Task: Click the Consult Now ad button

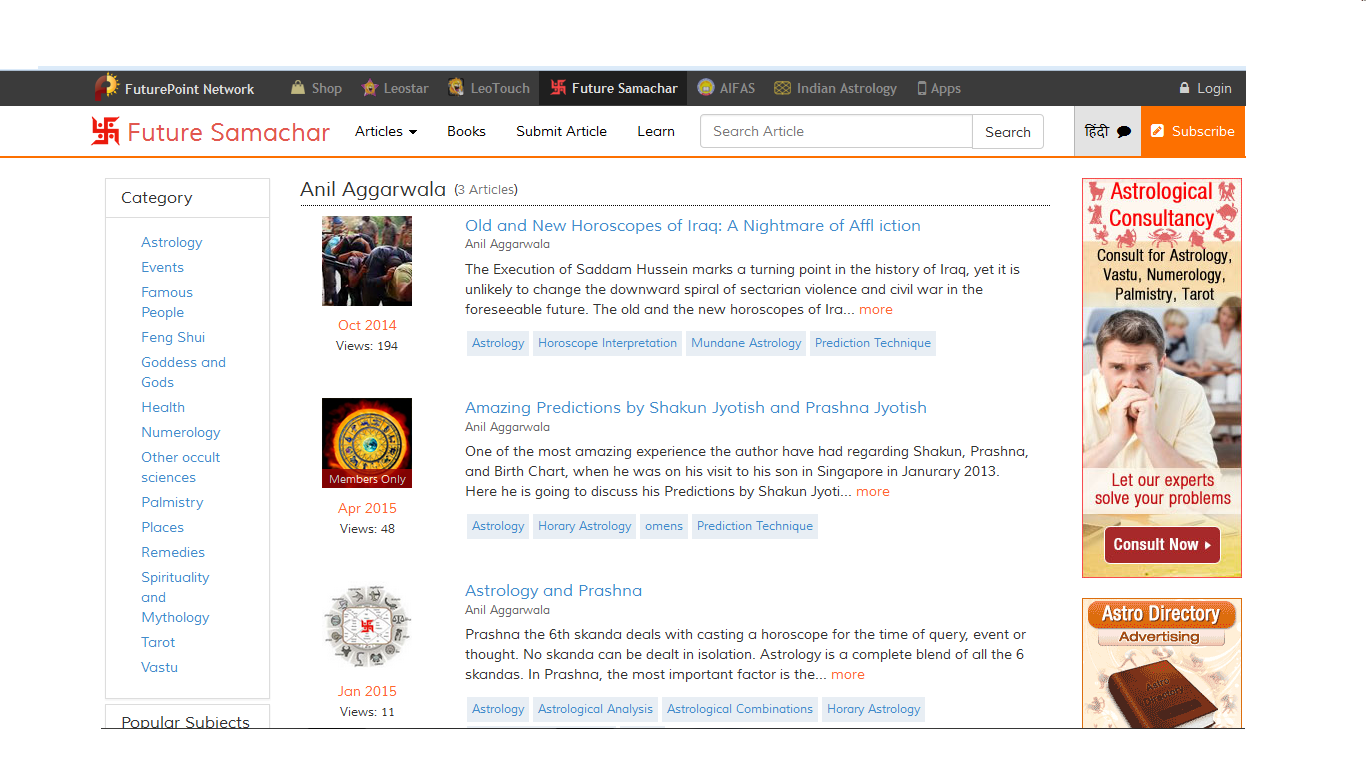Action: (1162, 545)
